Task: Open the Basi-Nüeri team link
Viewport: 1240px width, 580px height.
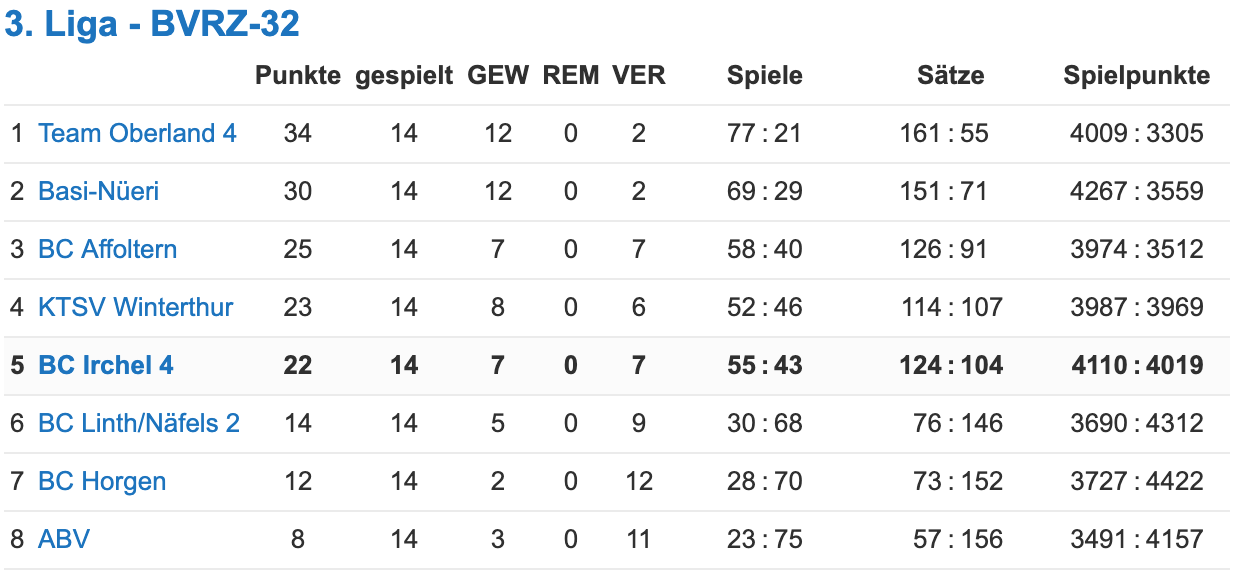Action: [99, 191]
